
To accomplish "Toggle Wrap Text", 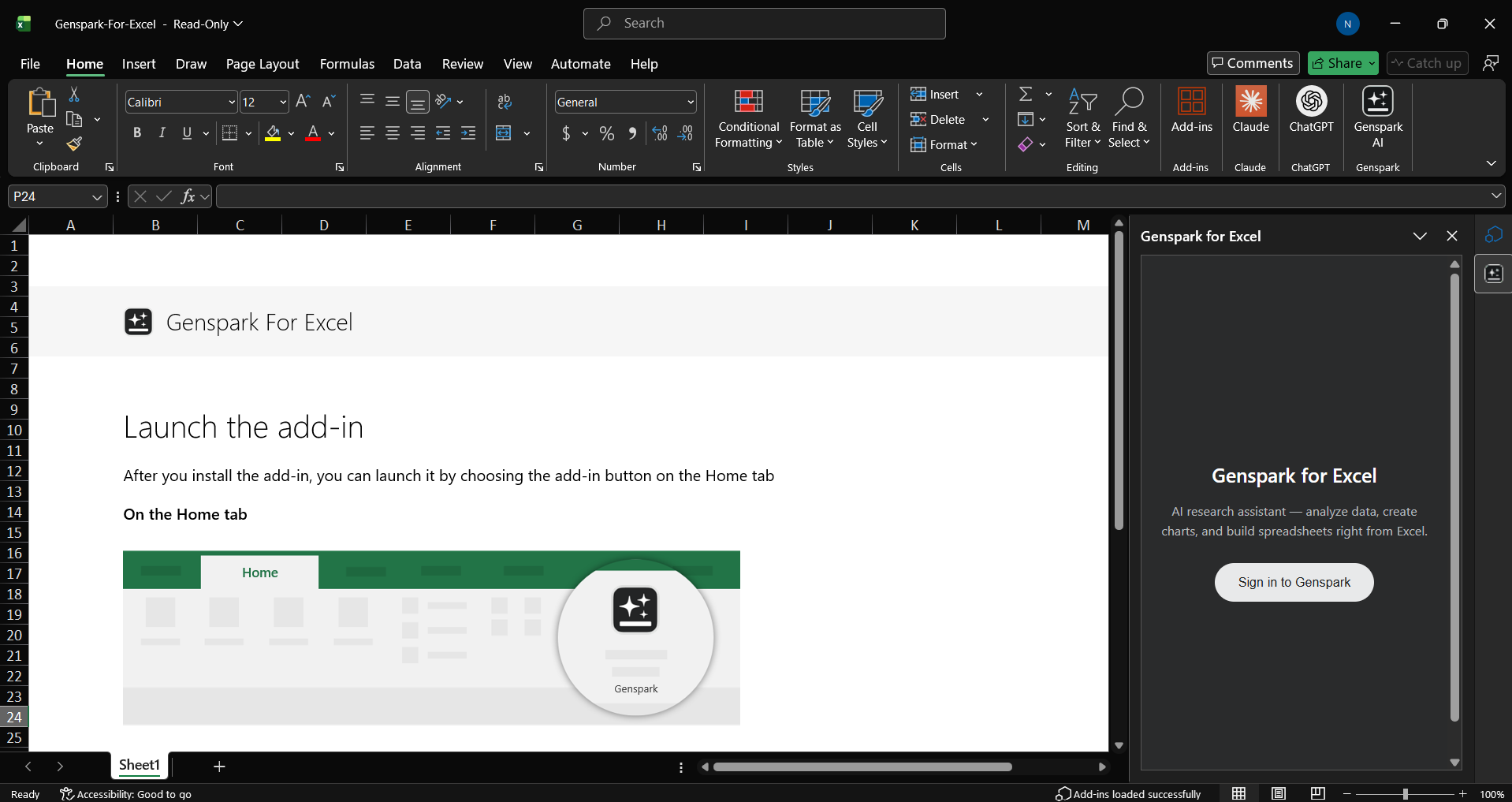I will coord(505,101).
